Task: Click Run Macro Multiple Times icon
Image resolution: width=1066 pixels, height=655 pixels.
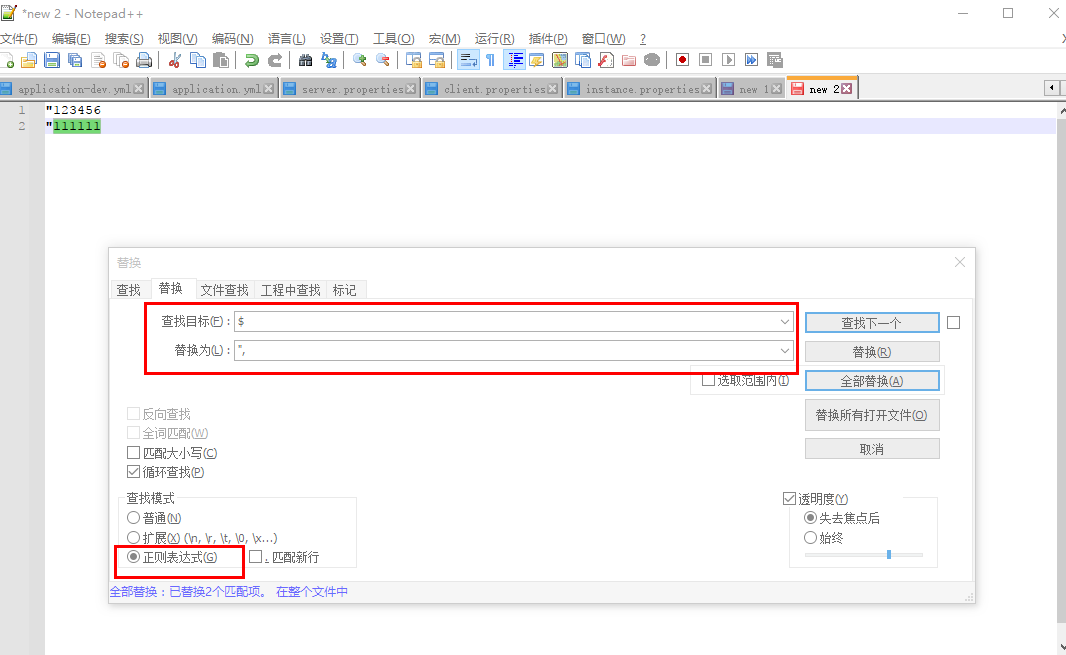Action: (x=751, y=61)
